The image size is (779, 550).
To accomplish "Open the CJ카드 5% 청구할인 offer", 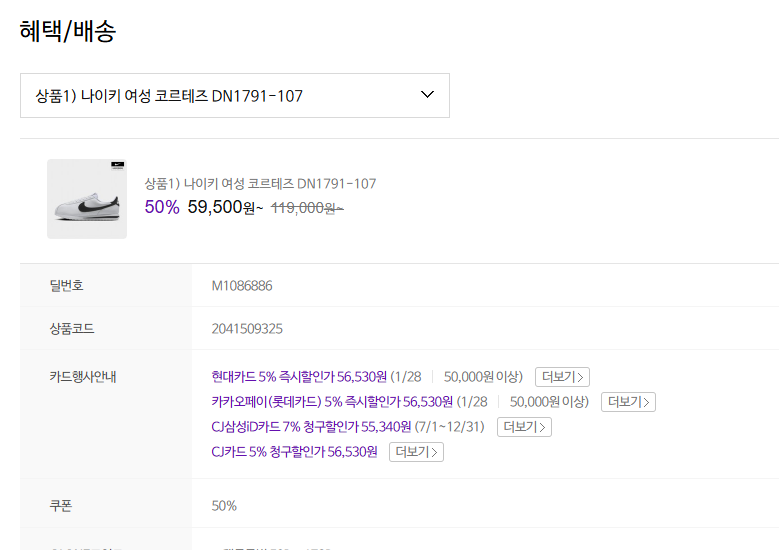I will click(294, 452).
